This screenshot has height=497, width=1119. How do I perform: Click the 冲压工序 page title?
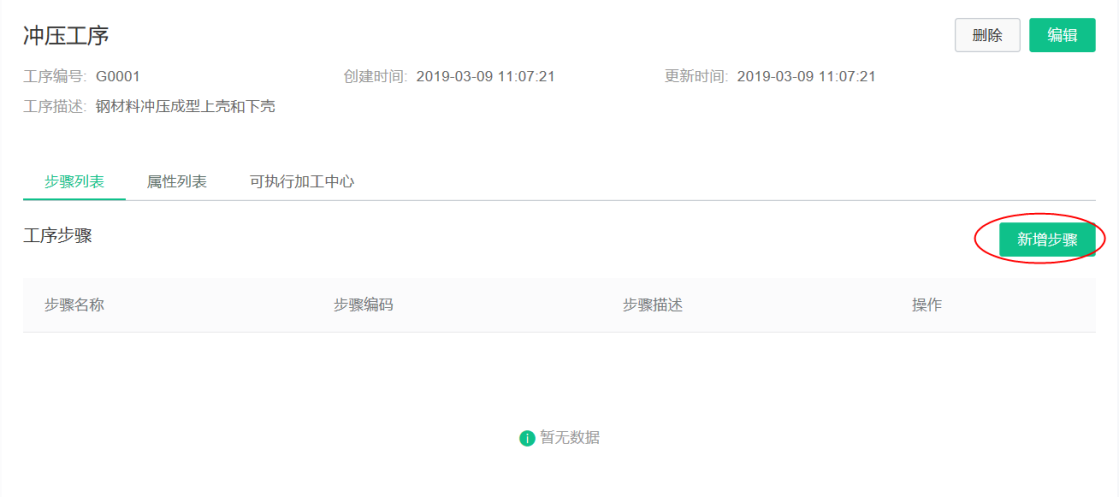[66, 36]
